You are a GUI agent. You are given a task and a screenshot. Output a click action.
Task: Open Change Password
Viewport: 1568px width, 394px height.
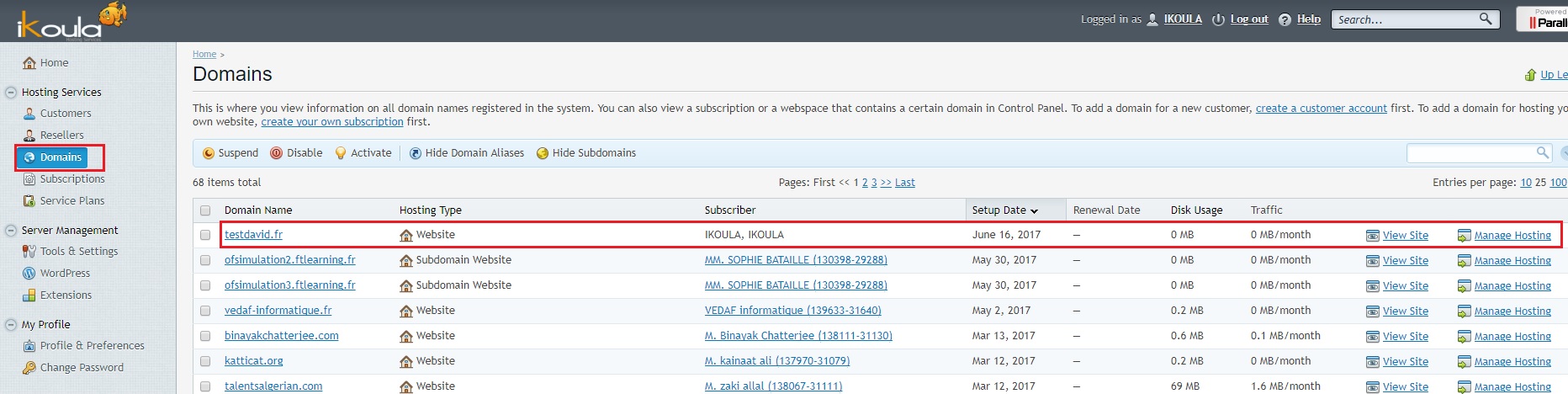[73, 368]
